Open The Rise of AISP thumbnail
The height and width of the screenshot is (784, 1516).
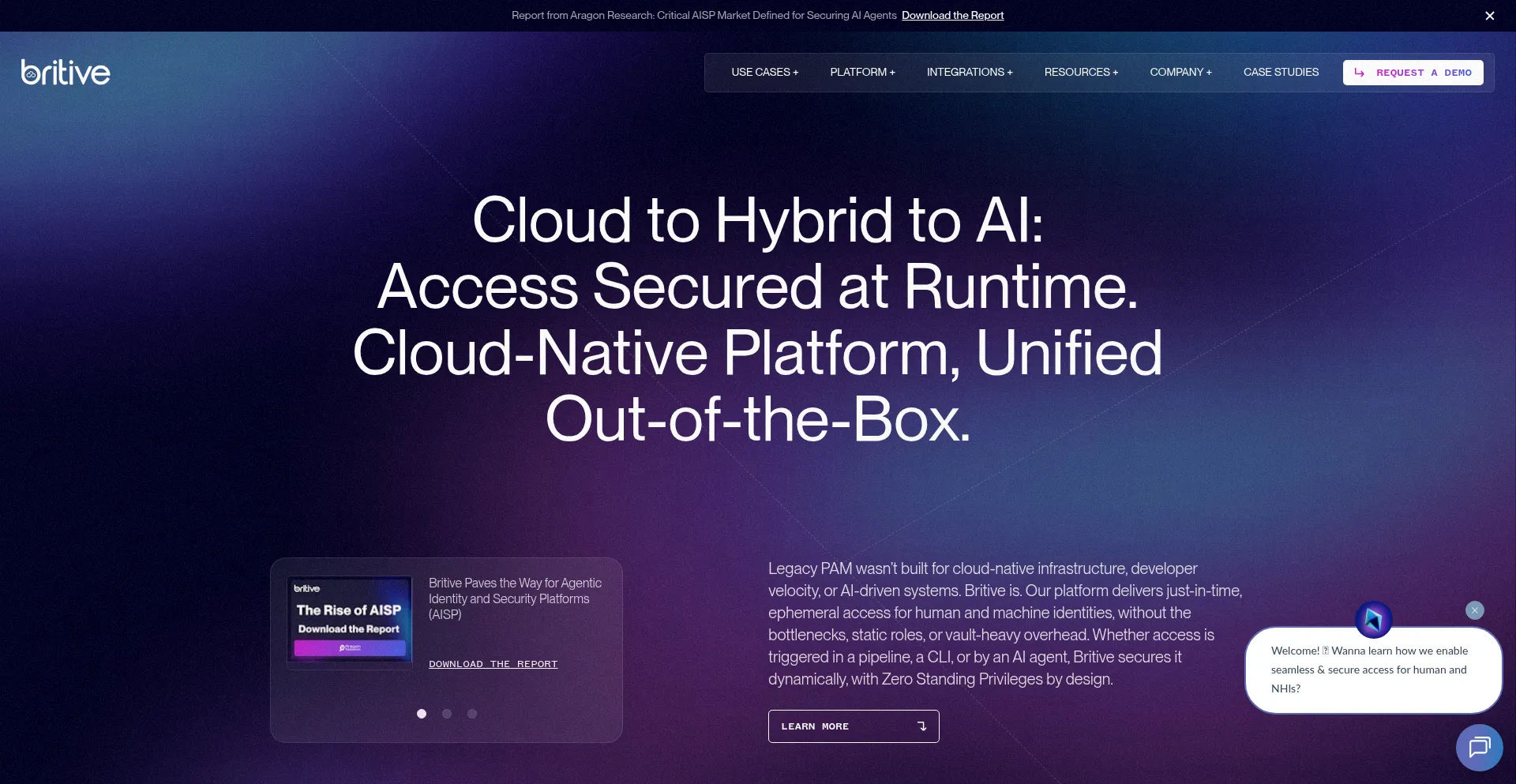[349, 622]
